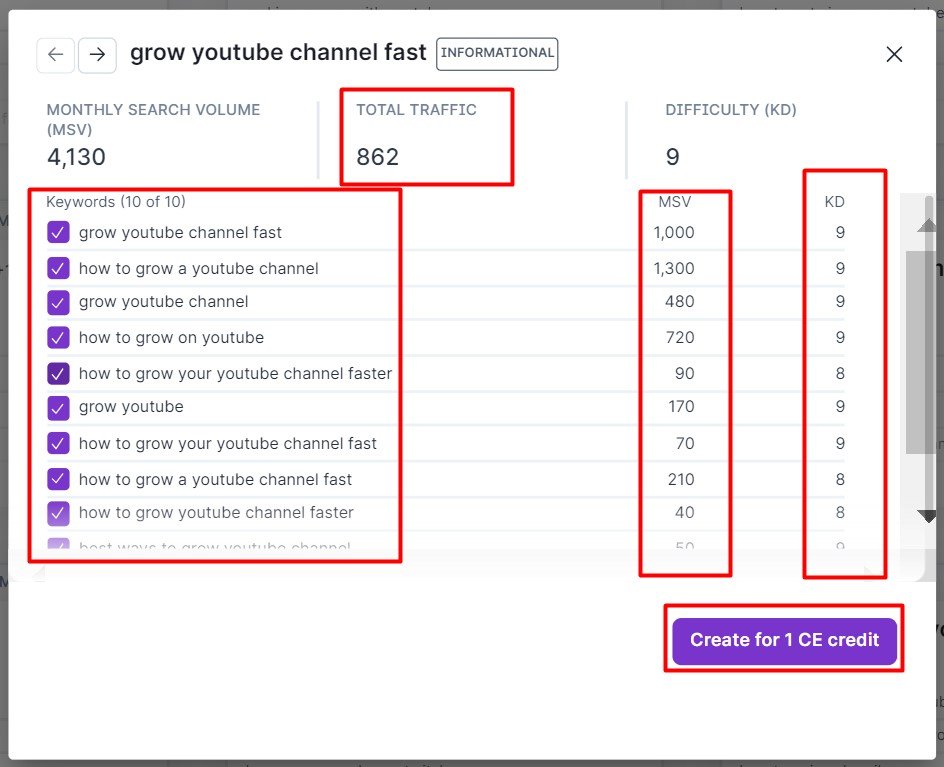Toggle 'how to grow your youtube channel faster'
This screenshot has height=767, width=944.
coord(58,374)
